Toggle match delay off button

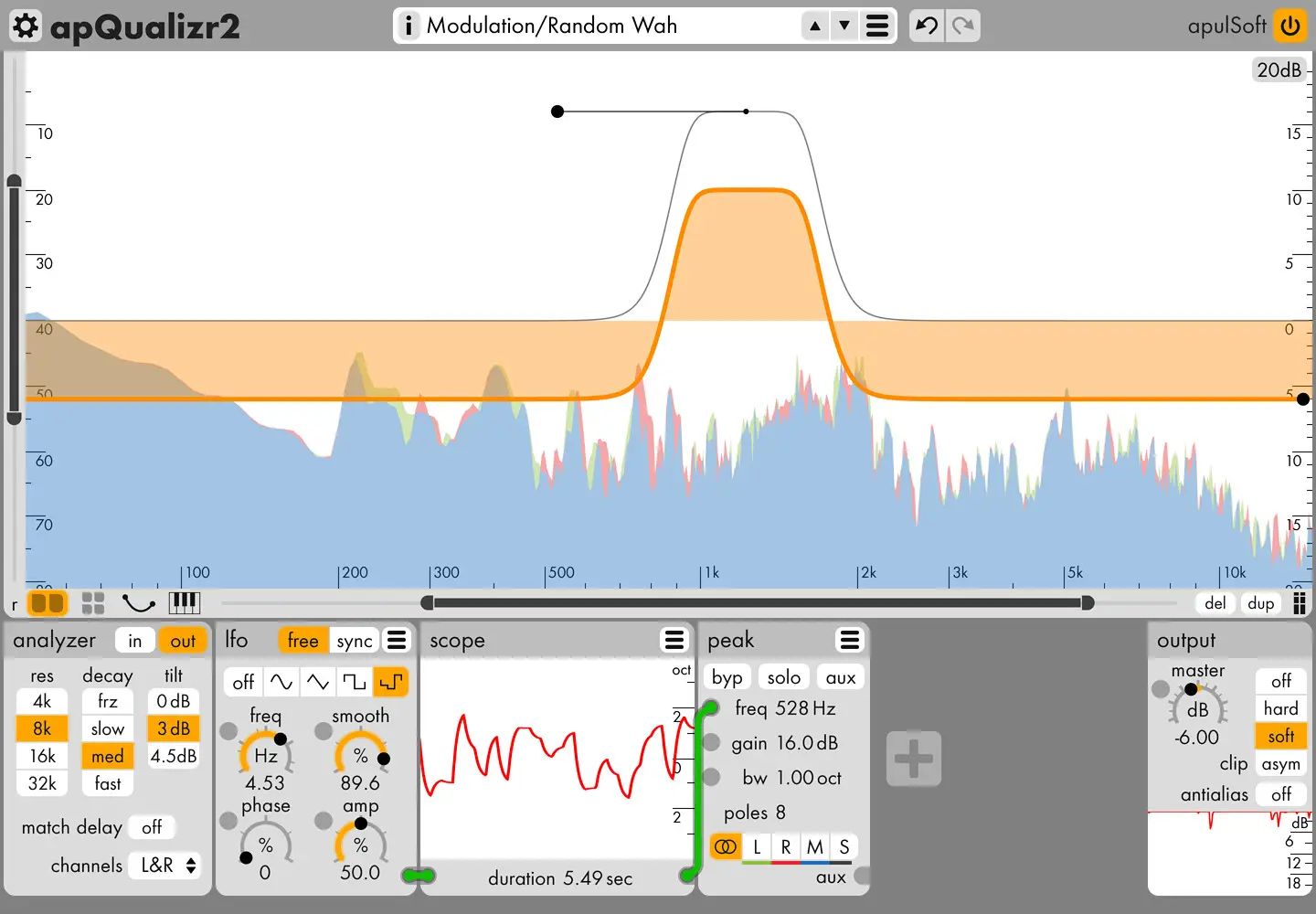pyautogui.click(x=152, y=827)
